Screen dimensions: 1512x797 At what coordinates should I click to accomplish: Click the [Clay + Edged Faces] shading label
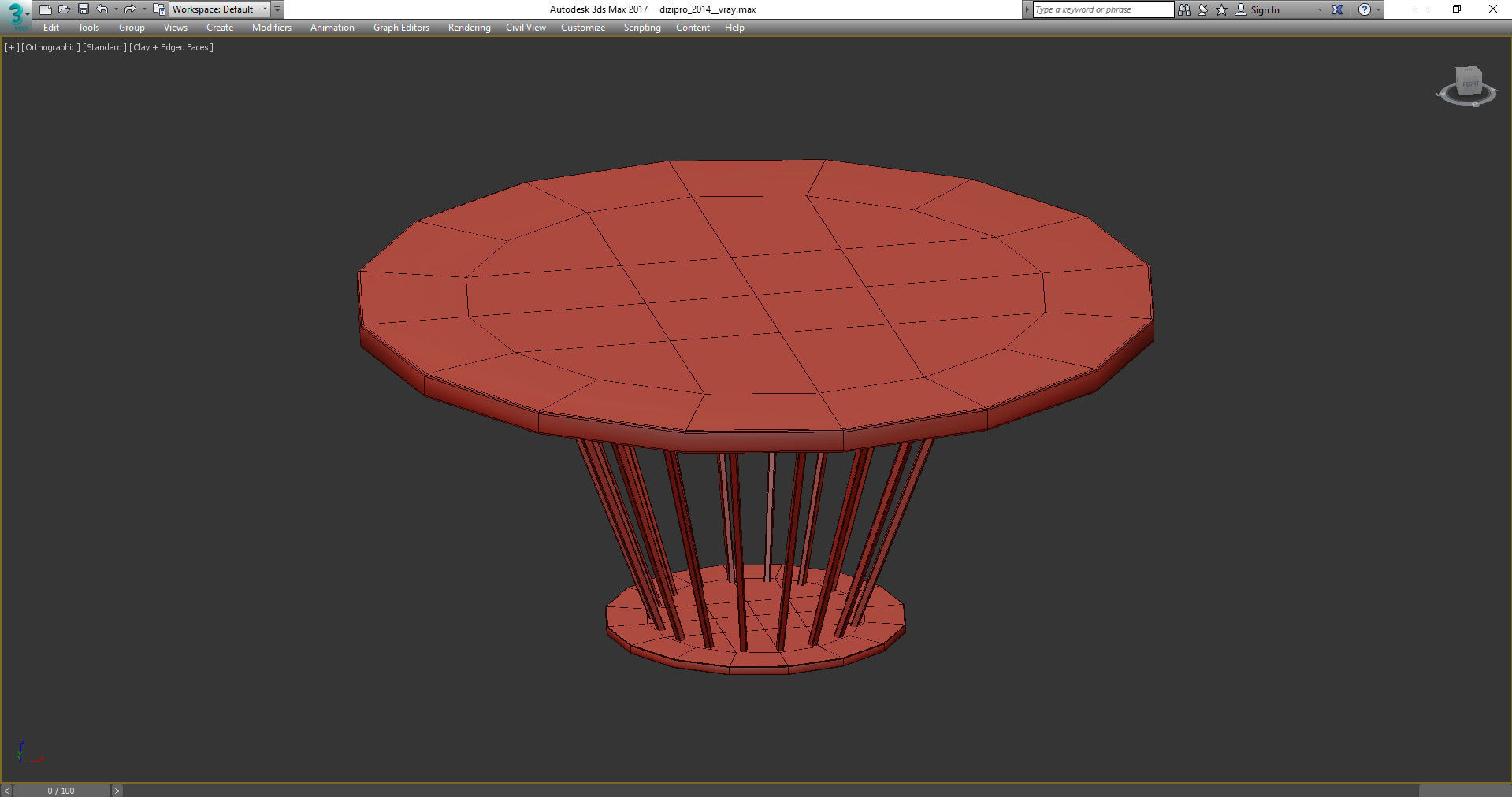[x=172, y=47]
